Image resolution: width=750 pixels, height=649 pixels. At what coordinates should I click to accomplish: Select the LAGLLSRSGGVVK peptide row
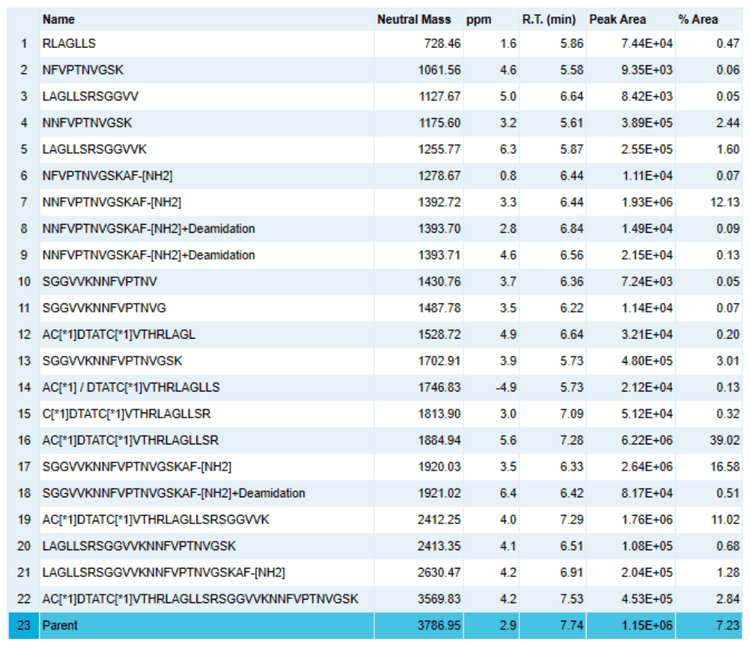click(x=94, y=150)
